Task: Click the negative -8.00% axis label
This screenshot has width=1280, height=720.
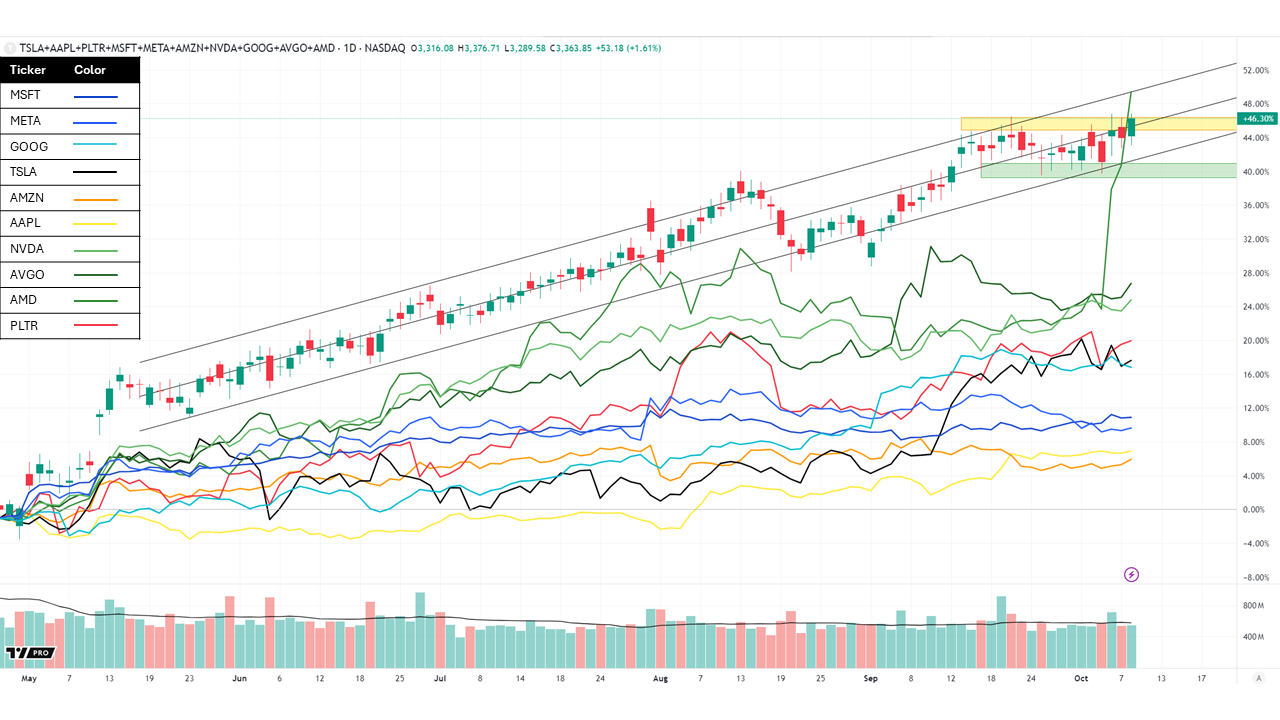Action: pos(1256,578)
